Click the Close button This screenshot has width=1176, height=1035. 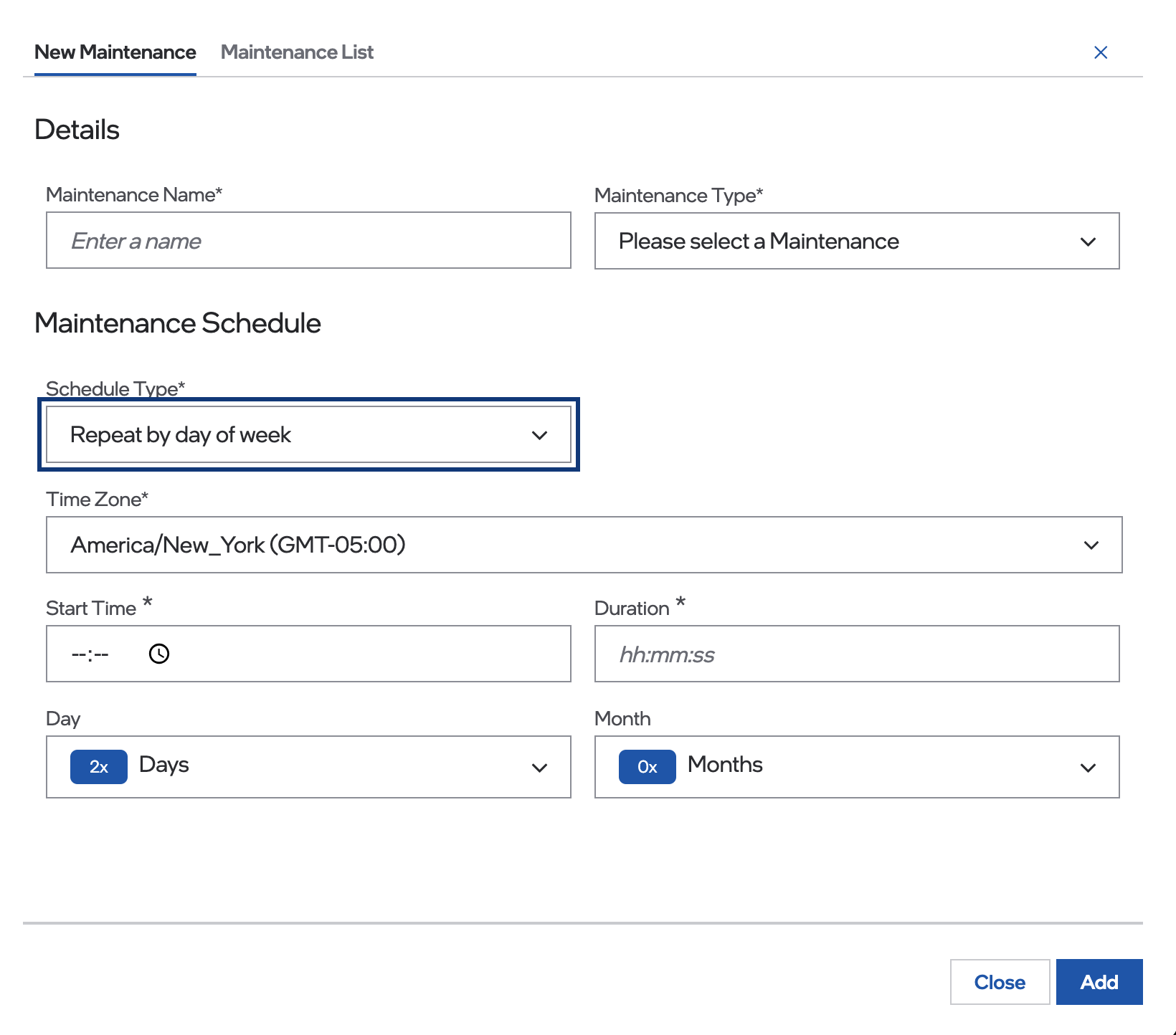(1000, 982)
